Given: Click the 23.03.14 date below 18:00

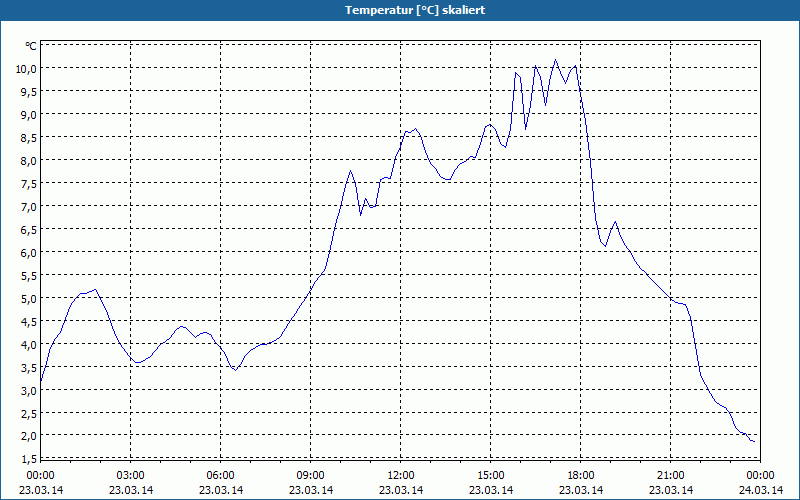Looking at the screenshot, I should click(581, 490).
